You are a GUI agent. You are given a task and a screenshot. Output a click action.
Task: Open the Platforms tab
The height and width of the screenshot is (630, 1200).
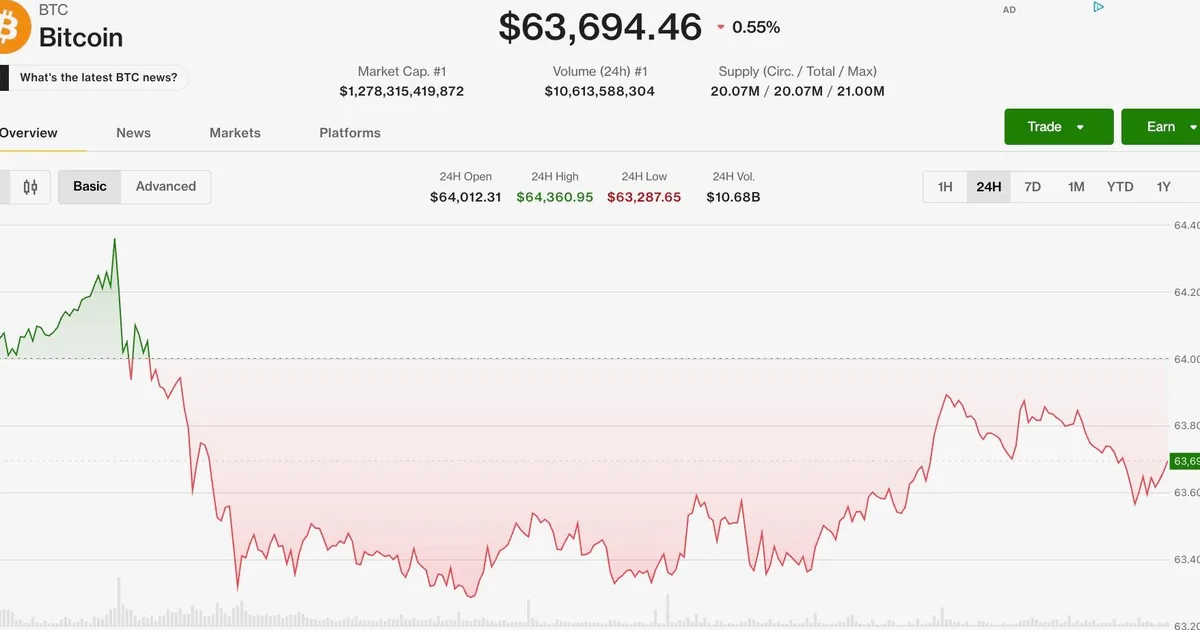[x=350, y=132]
